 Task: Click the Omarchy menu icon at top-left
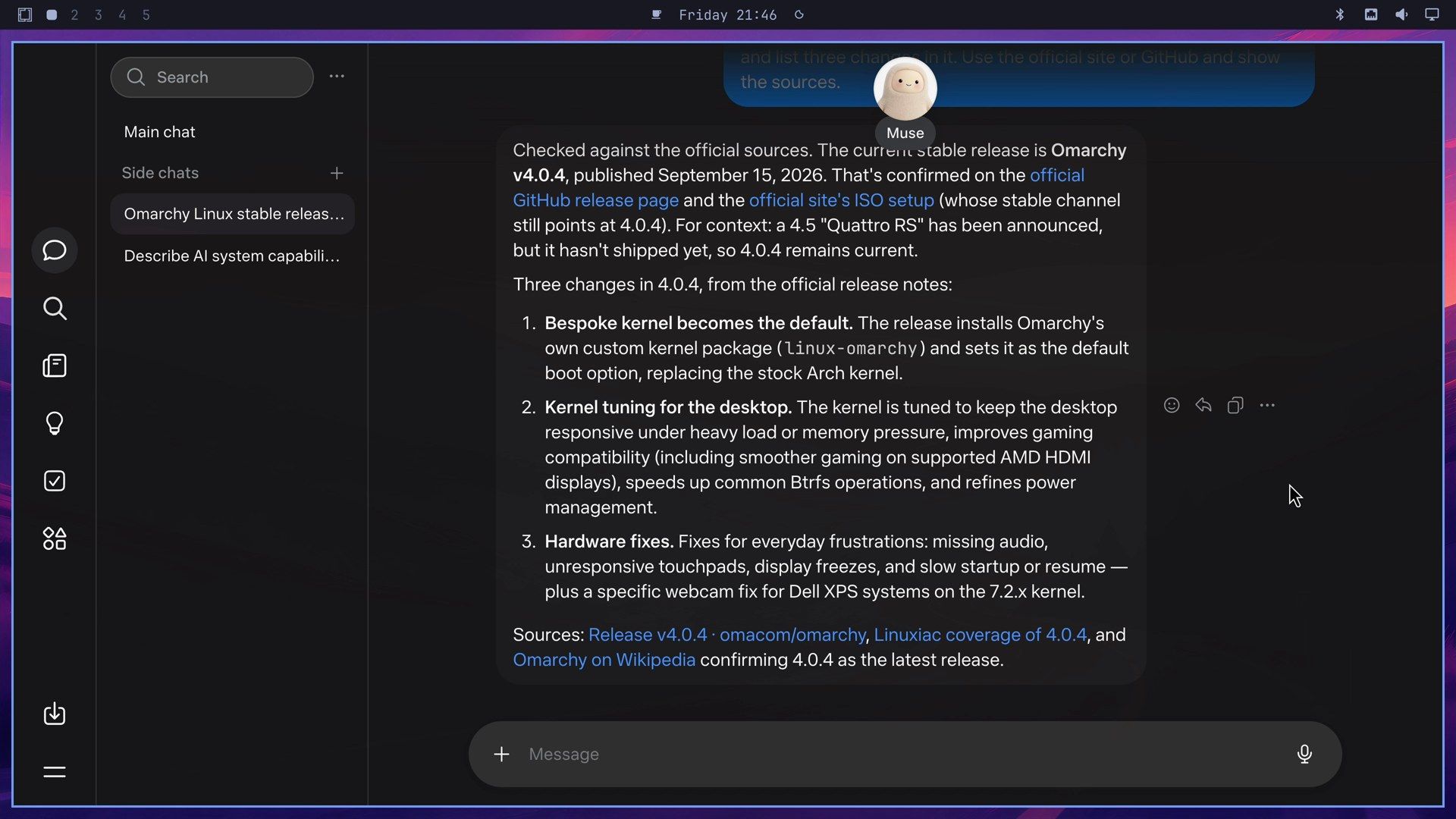pos(25,14)
